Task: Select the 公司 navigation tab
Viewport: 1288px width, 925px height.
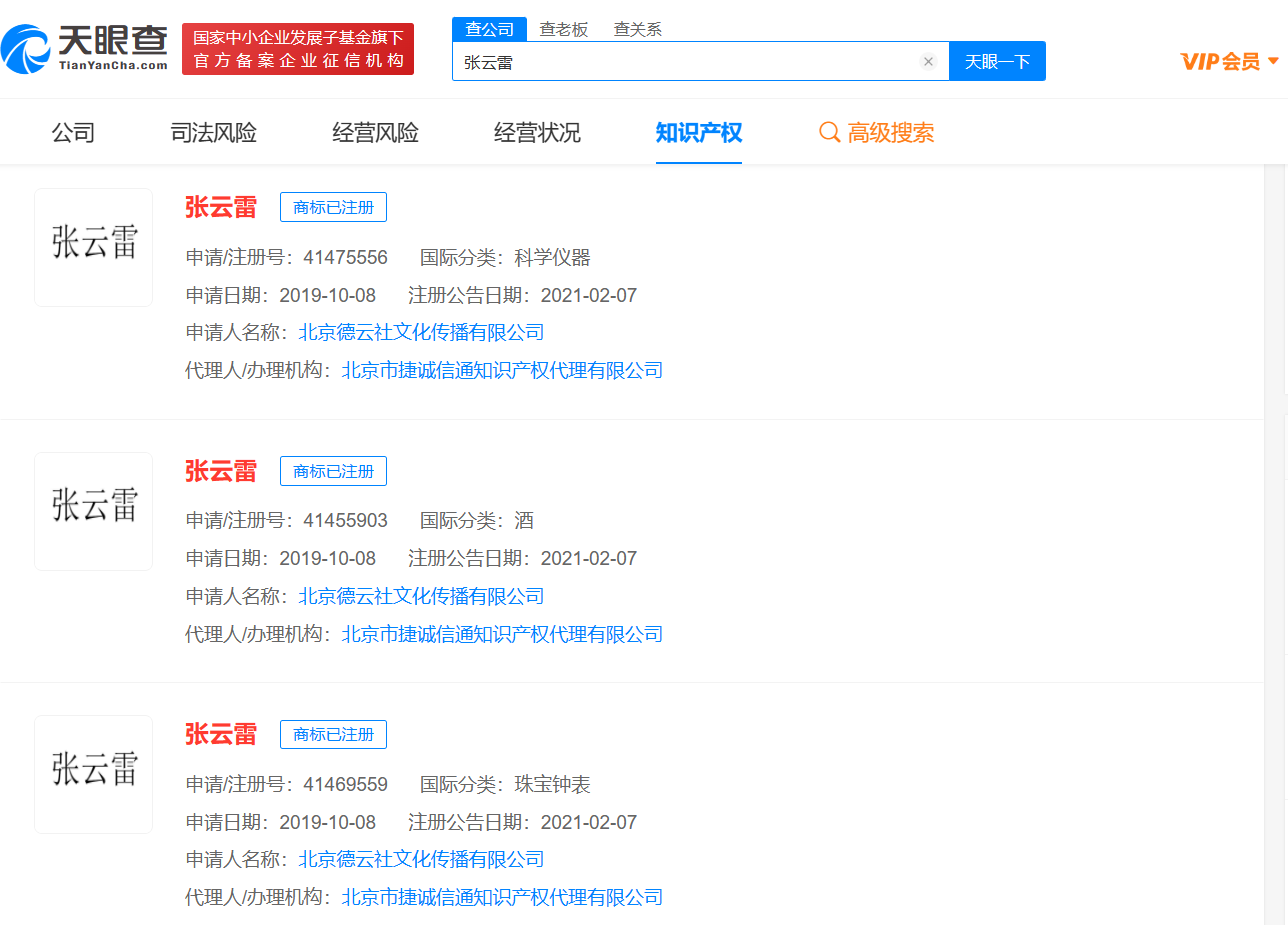Action: click(73, 132)
